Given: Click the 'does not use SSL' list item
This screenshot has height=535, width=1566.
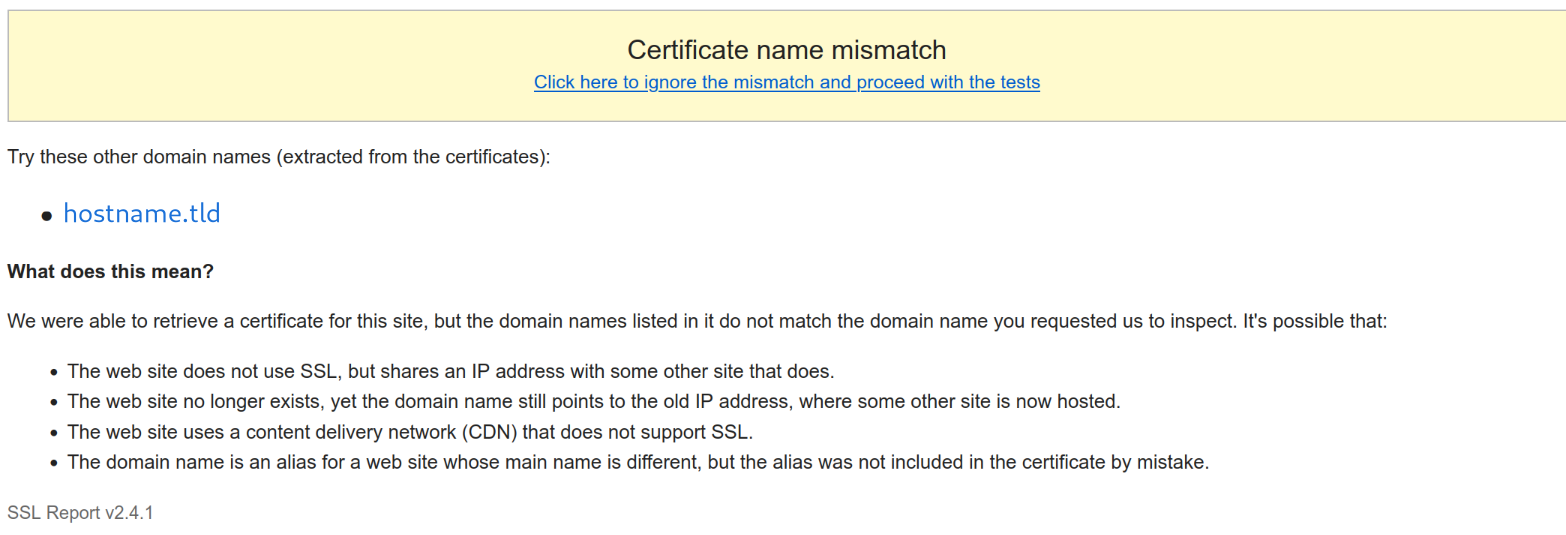Looking at the screenshot, I should coord(450,371).
